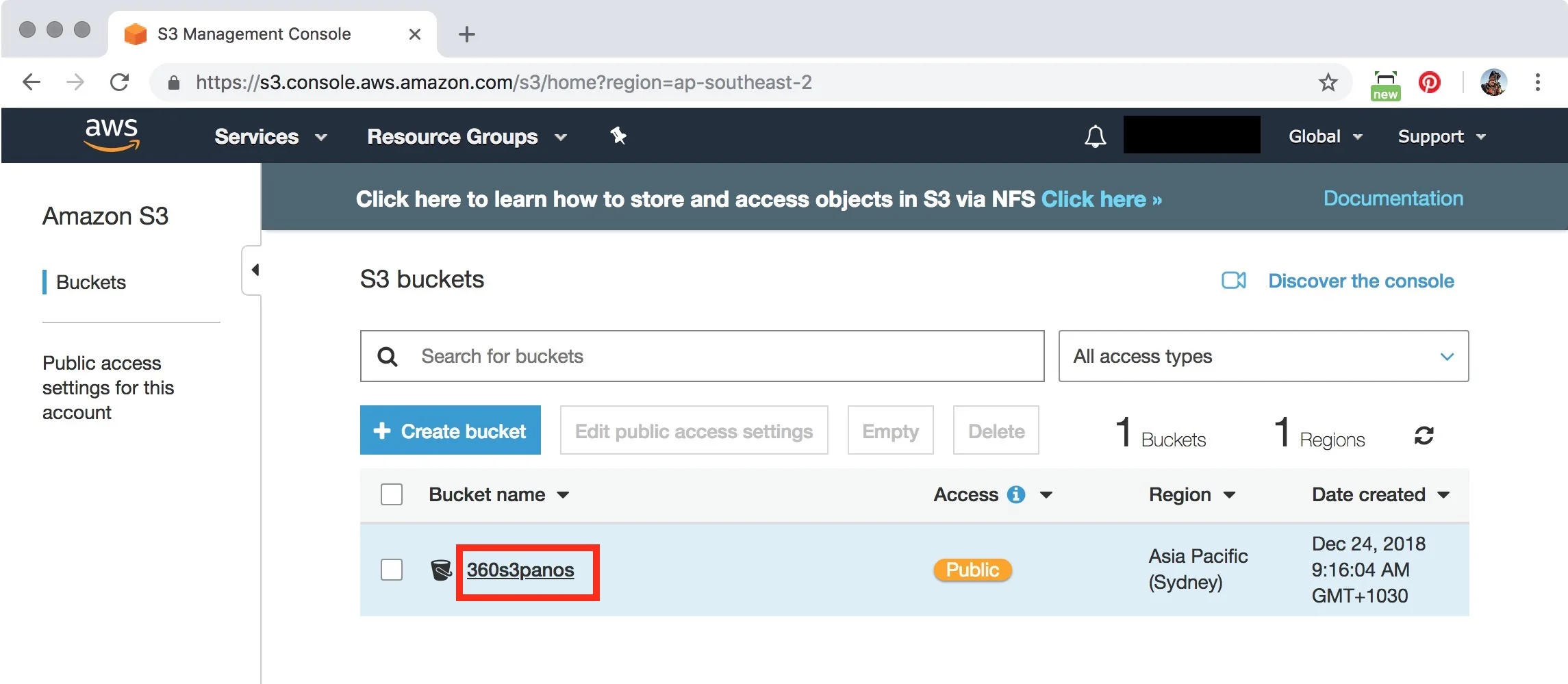Click the Access info icon
The height and width of the screenshot is (684, 1568).
[1016, 494]
